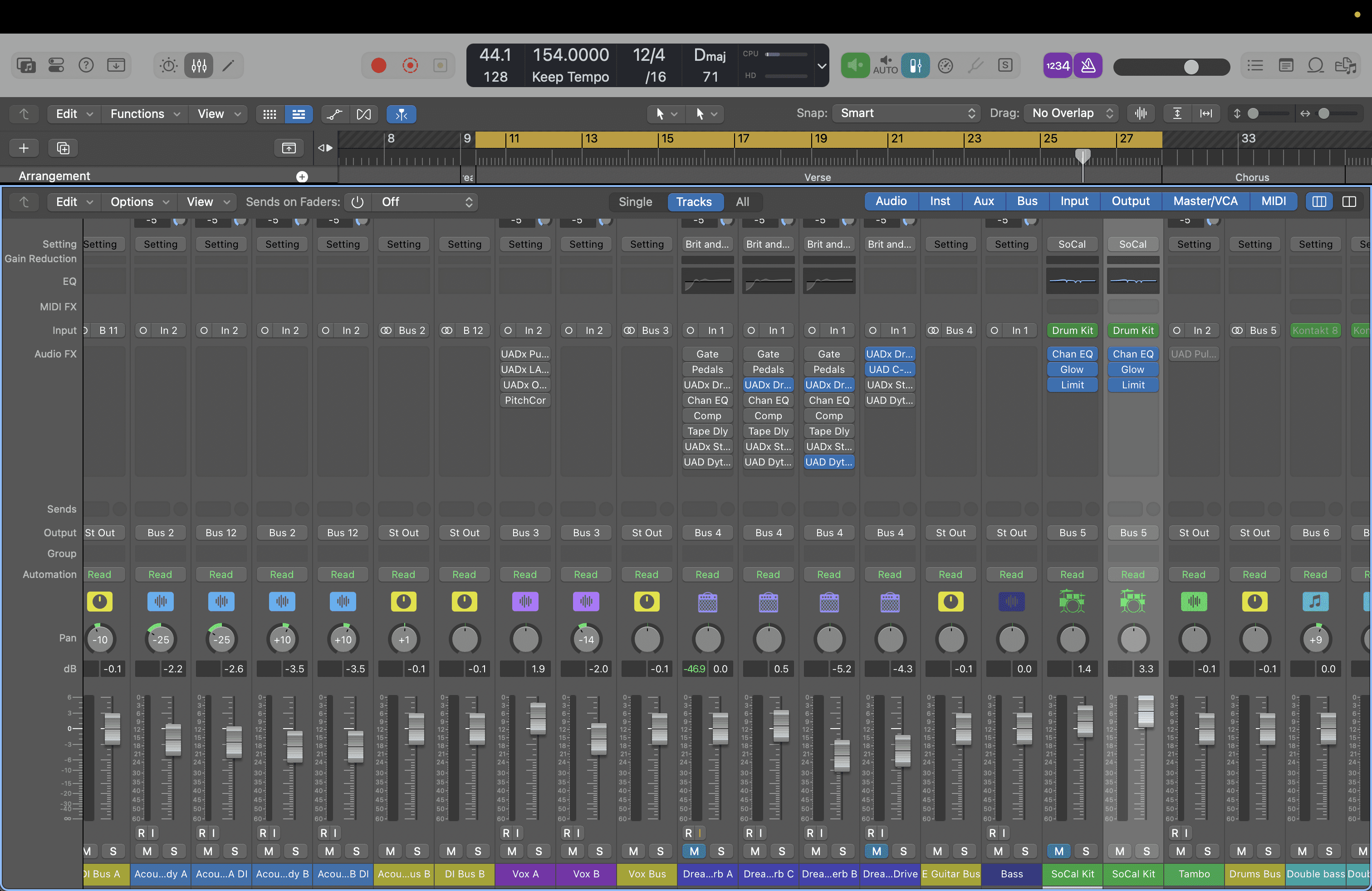Open the Functions menu dropdown
Image resolution: width=1372 pixels, height=891 pixels.
click(x=145, y=114)
